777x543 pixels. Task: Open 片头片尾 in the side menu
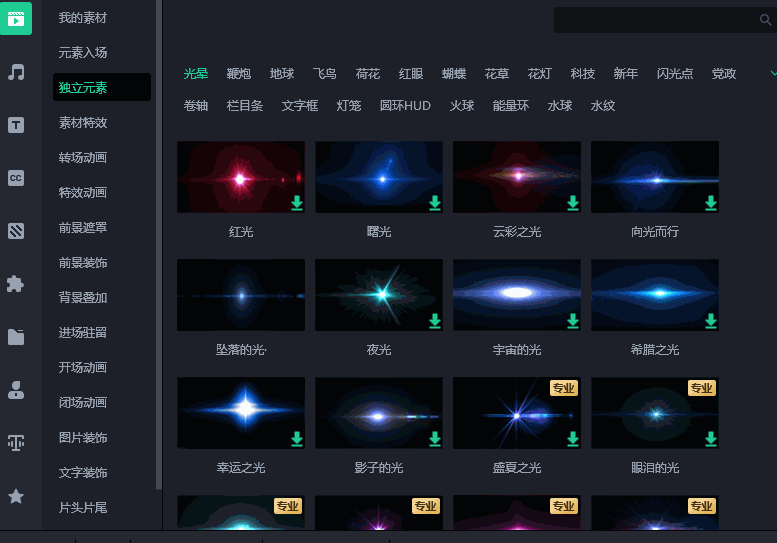pyautogui.click(x=83, y=507)
